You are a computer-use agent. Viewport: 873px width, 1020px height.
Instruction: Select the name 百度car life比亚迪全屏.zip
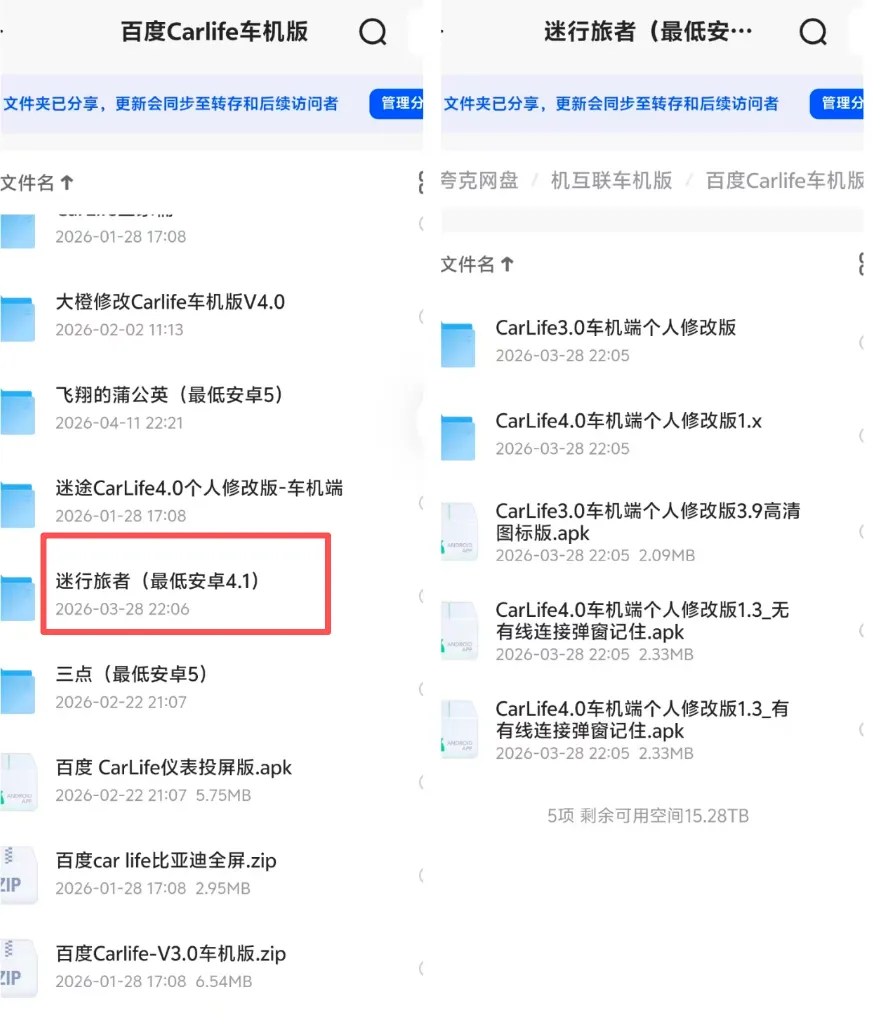[166, 861]
